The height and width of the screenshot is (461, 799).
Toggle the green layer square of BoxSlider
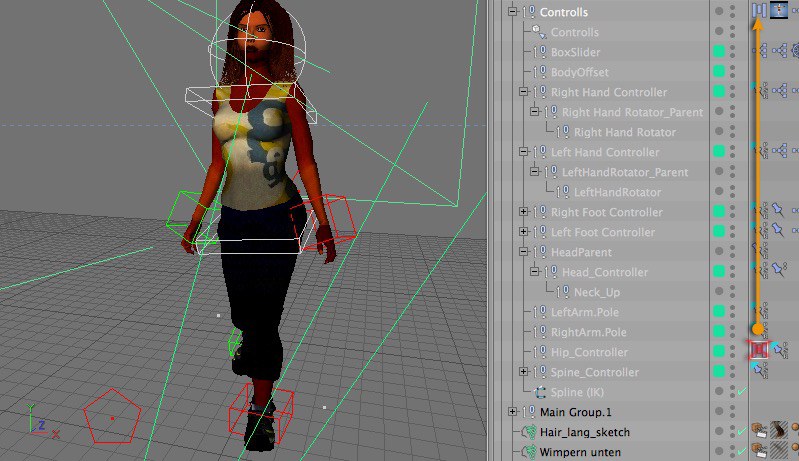718,52
